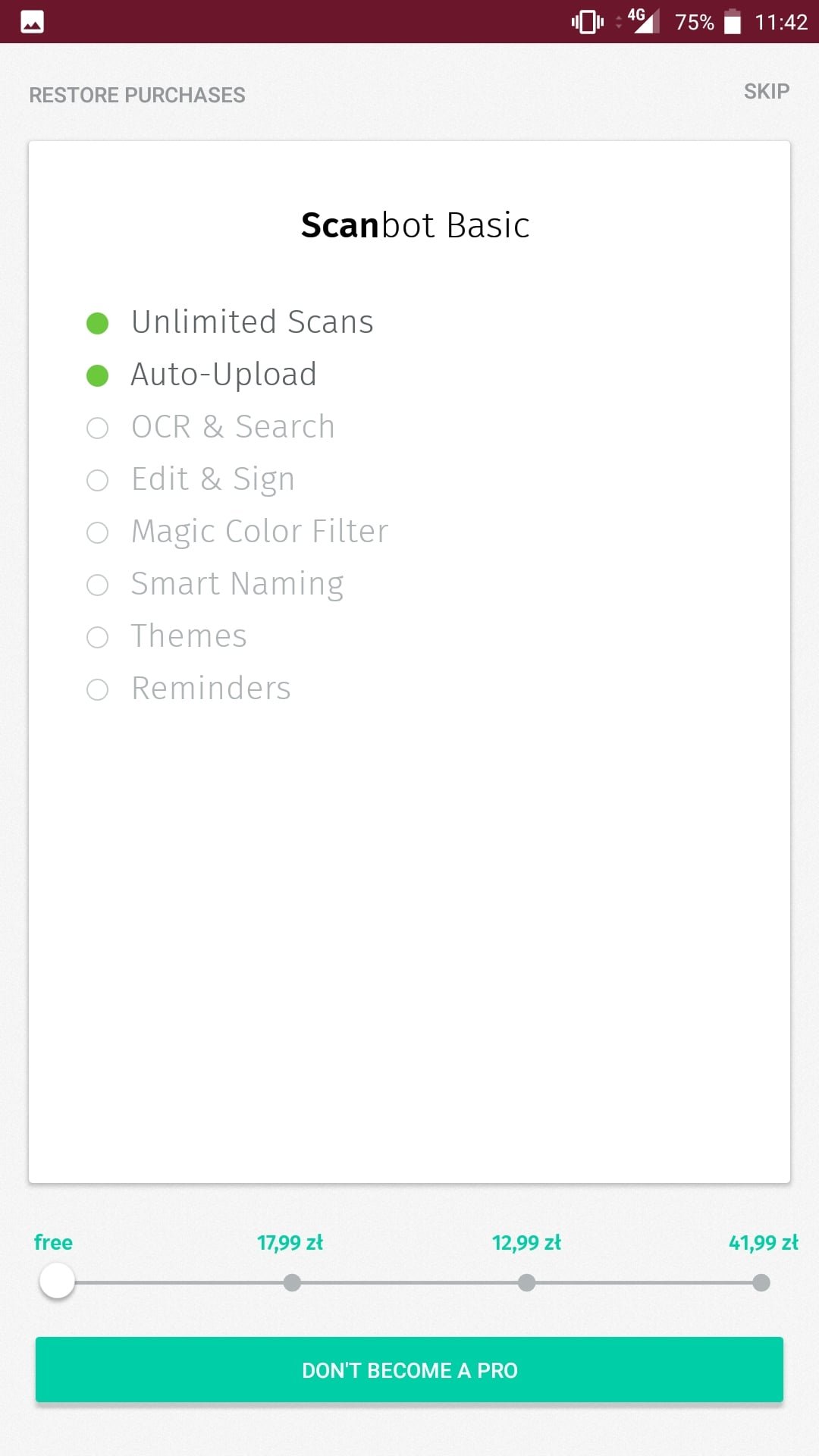Select the green Auto-Upload bullet
819x1456 pixels.
(x=98, y=375)
